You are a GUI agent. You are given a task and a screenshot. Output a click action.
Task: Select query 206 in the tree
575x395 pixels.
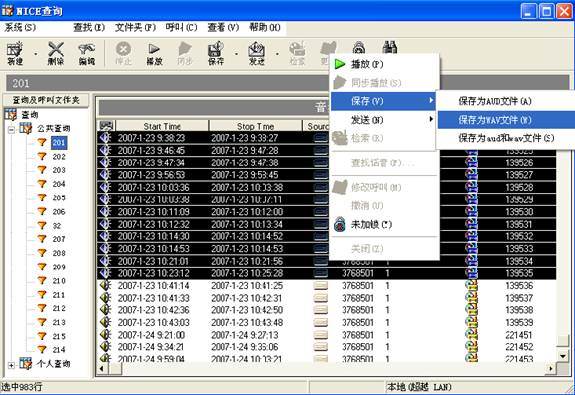59,212
